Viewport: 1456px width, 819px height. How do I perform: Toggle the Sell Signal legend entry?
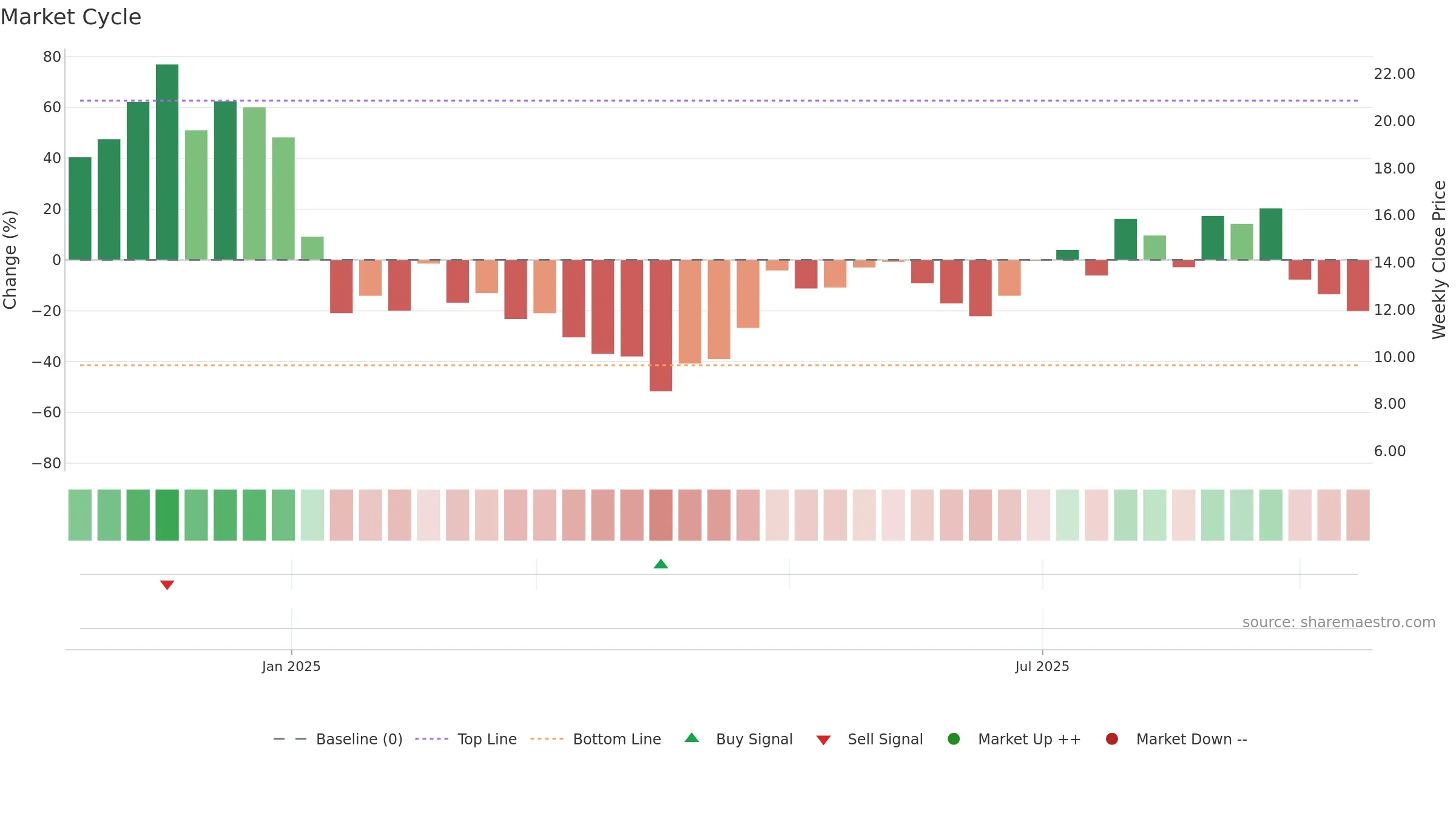tap(869, 739)
